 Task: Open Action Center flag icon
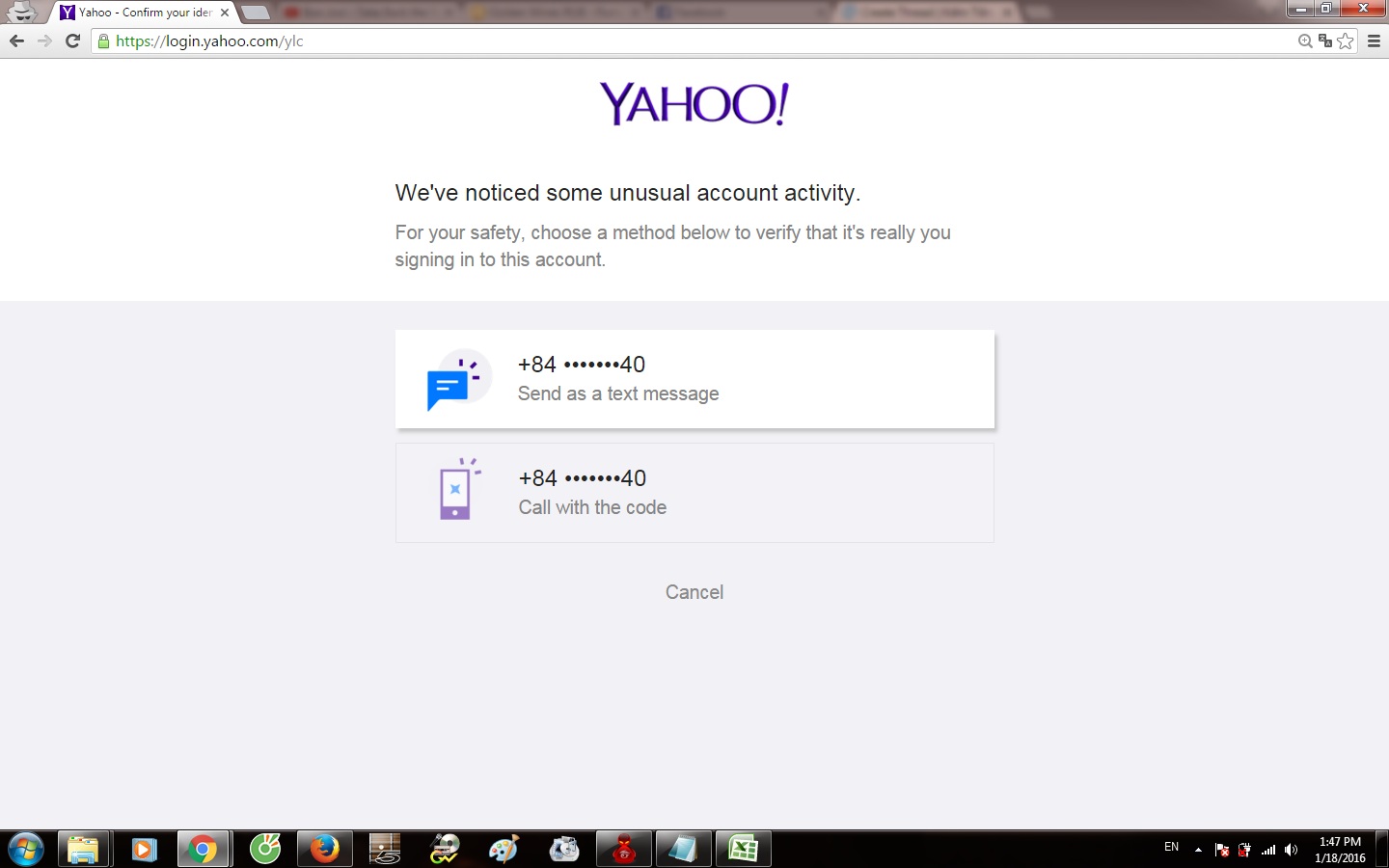pos(1222,850)
